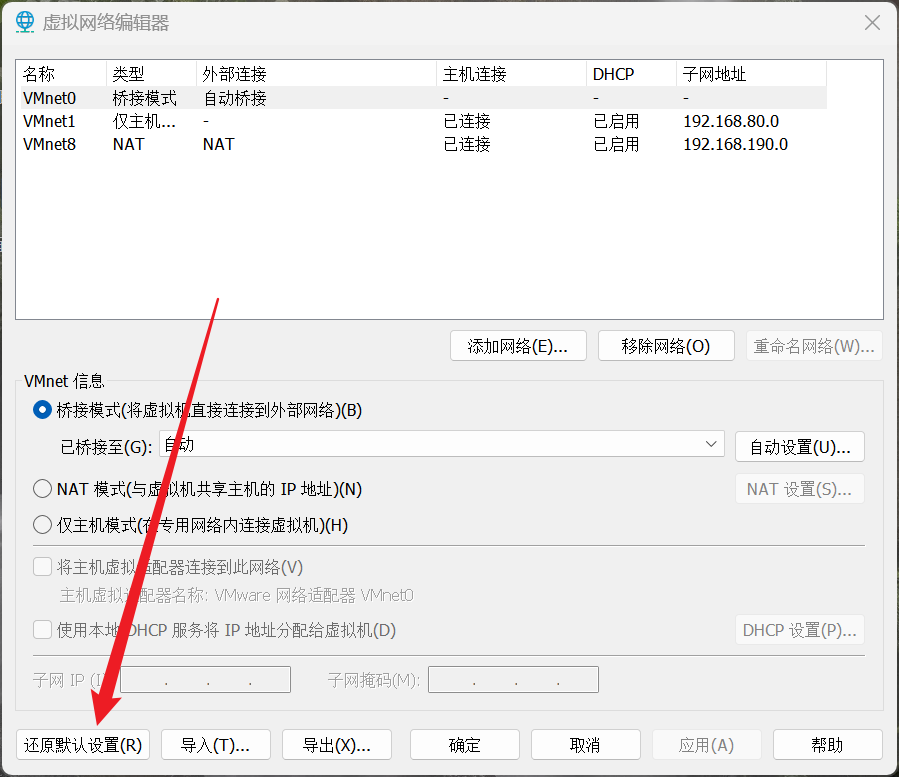899x777 pixels.
Task: Click the 外部连接 column header
Action: tap(316, 74)
